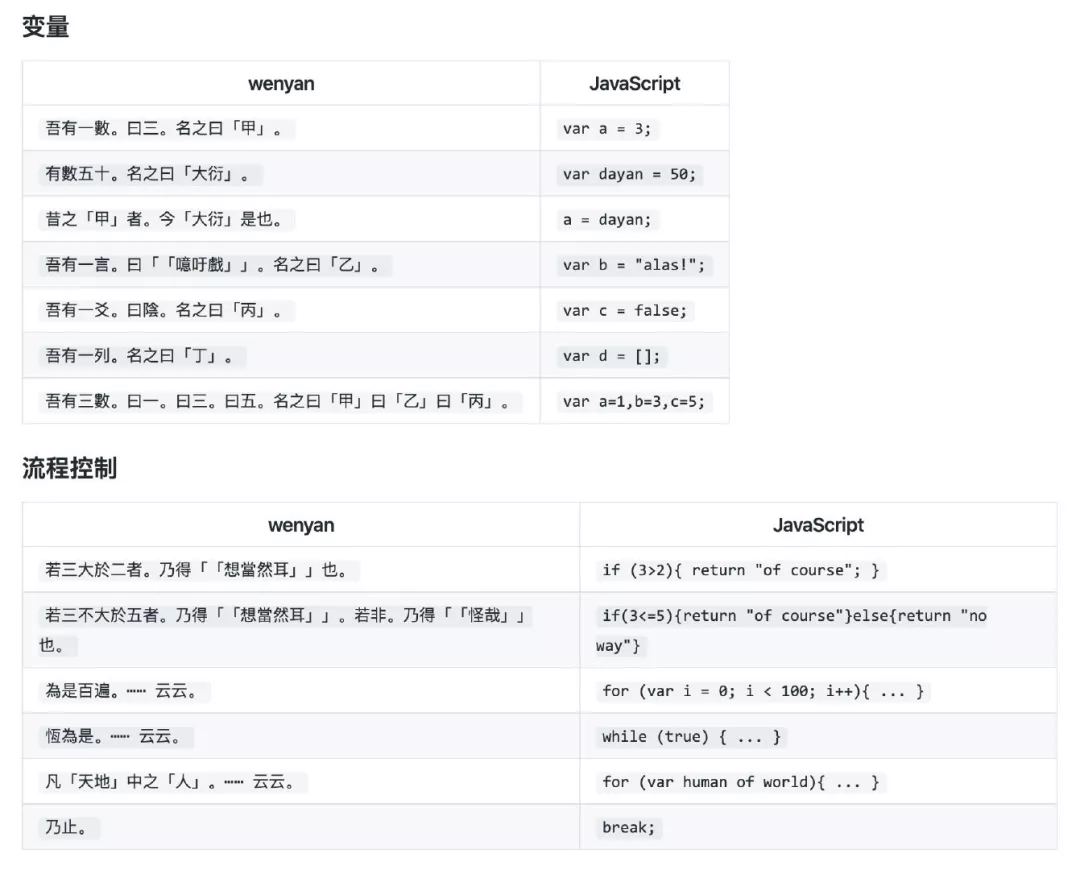Click the 变量 section heading
The image size is (1080, 870).
(x=45, y=27)
